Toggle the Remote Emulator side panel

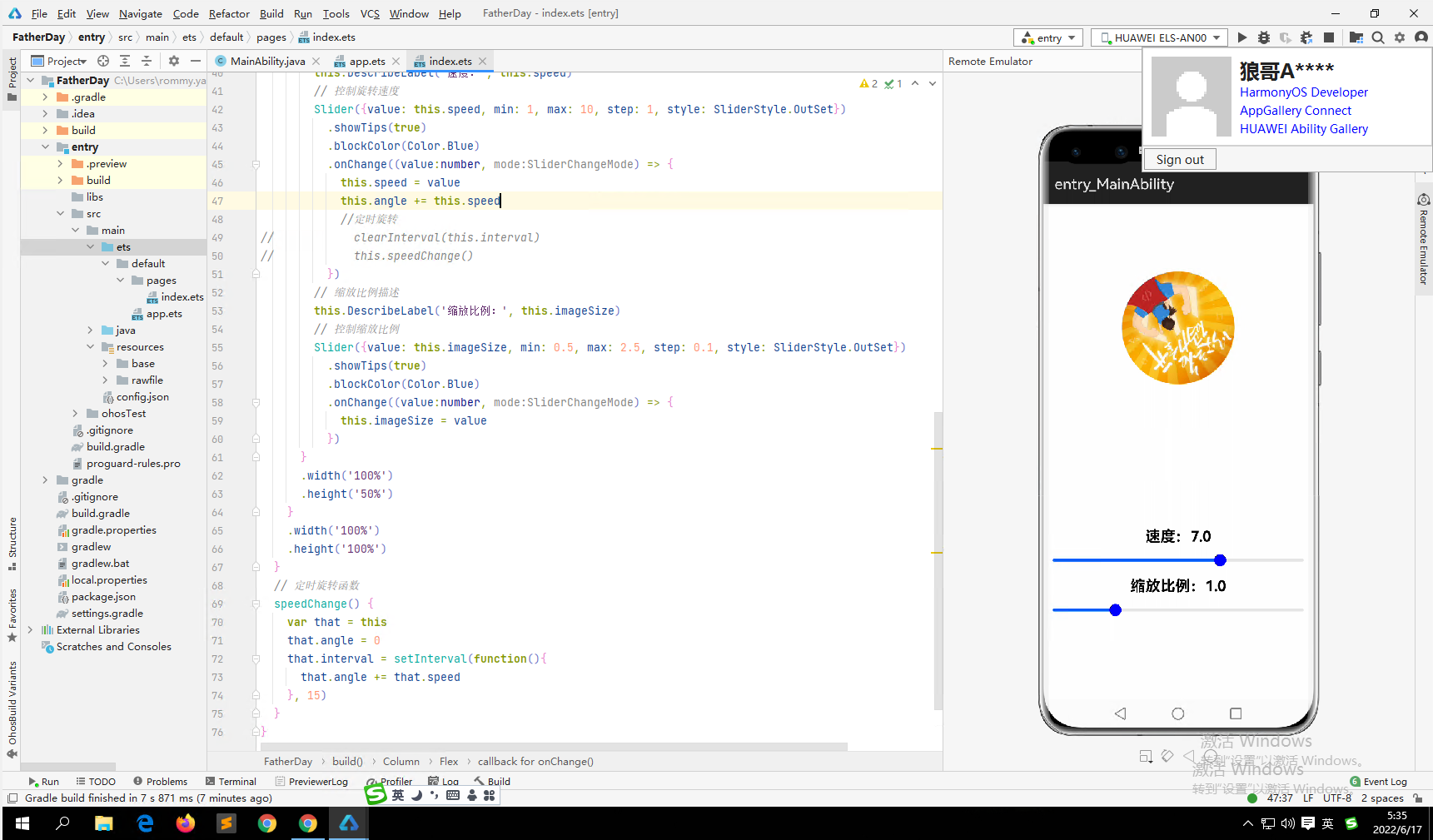tap(1423, 241)
